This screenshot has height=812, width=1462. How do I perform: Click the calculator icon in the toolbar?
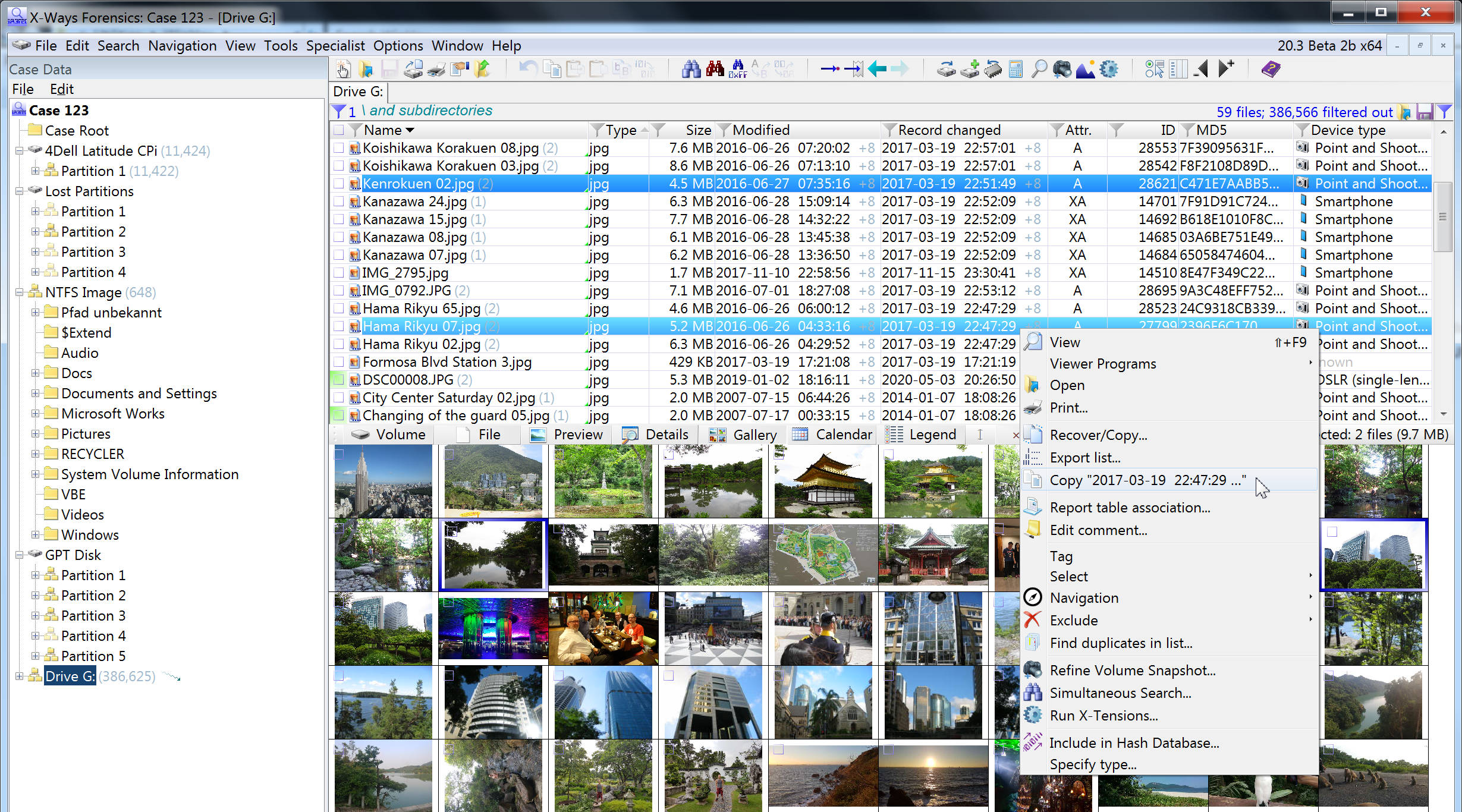click(1015, 68)
